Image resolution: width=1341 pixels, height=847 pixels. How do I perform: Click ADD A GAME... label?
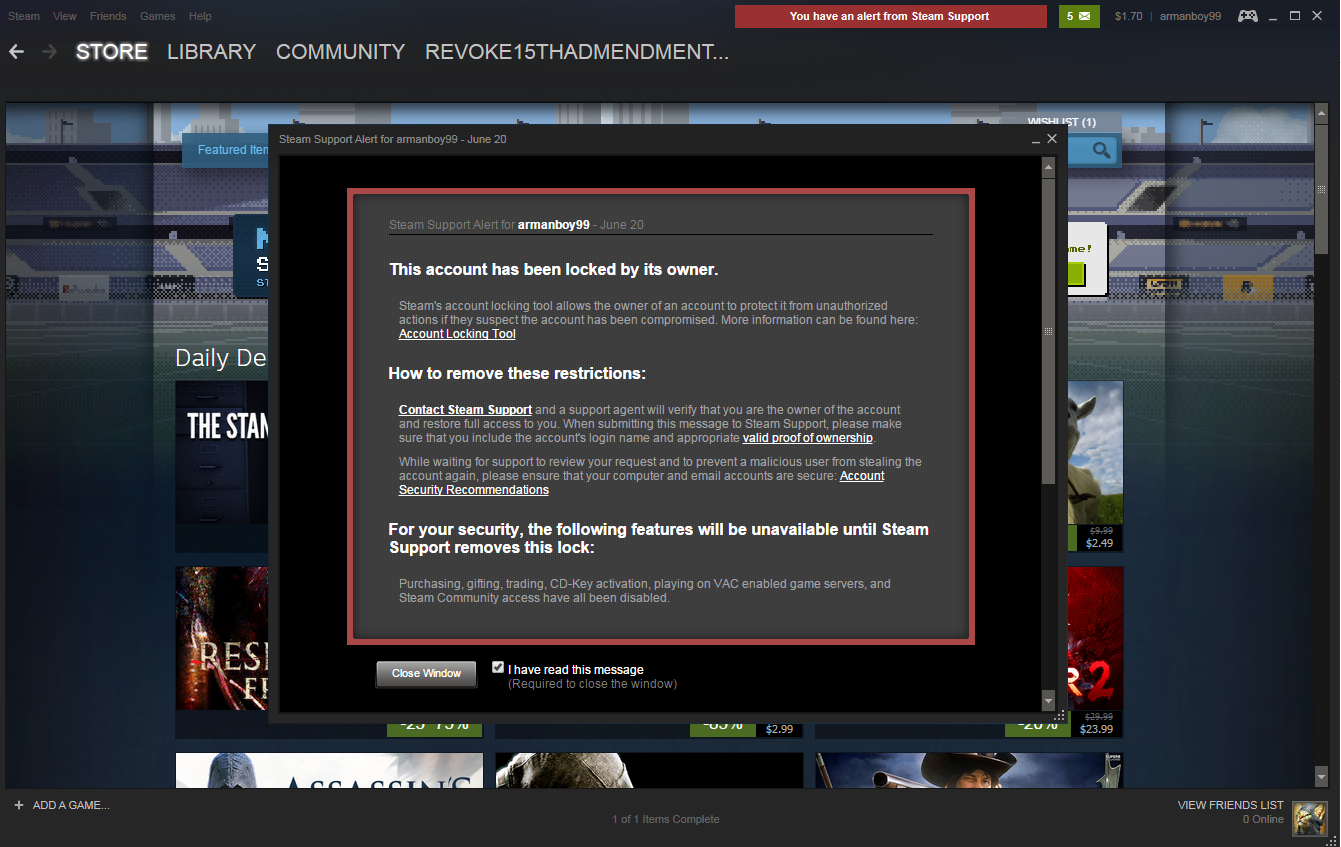coord(71,805)
